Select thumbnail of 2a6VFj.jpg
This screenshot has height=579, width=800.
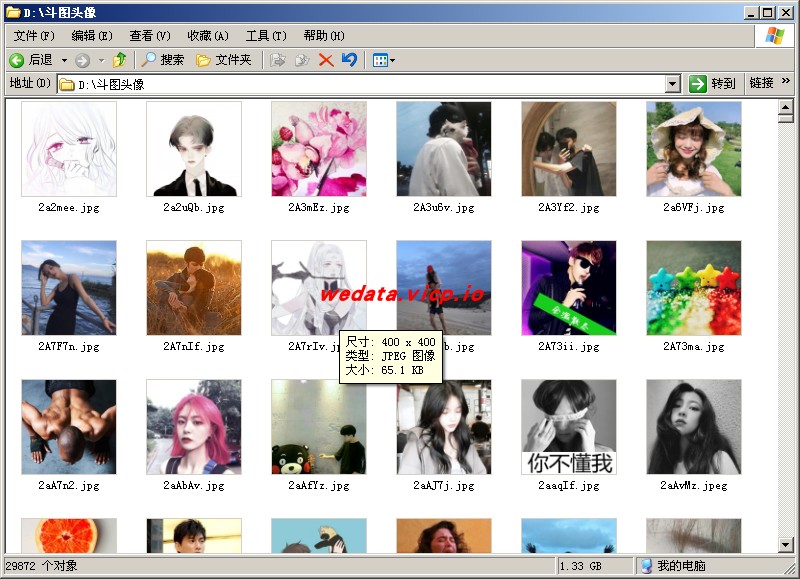694,148
